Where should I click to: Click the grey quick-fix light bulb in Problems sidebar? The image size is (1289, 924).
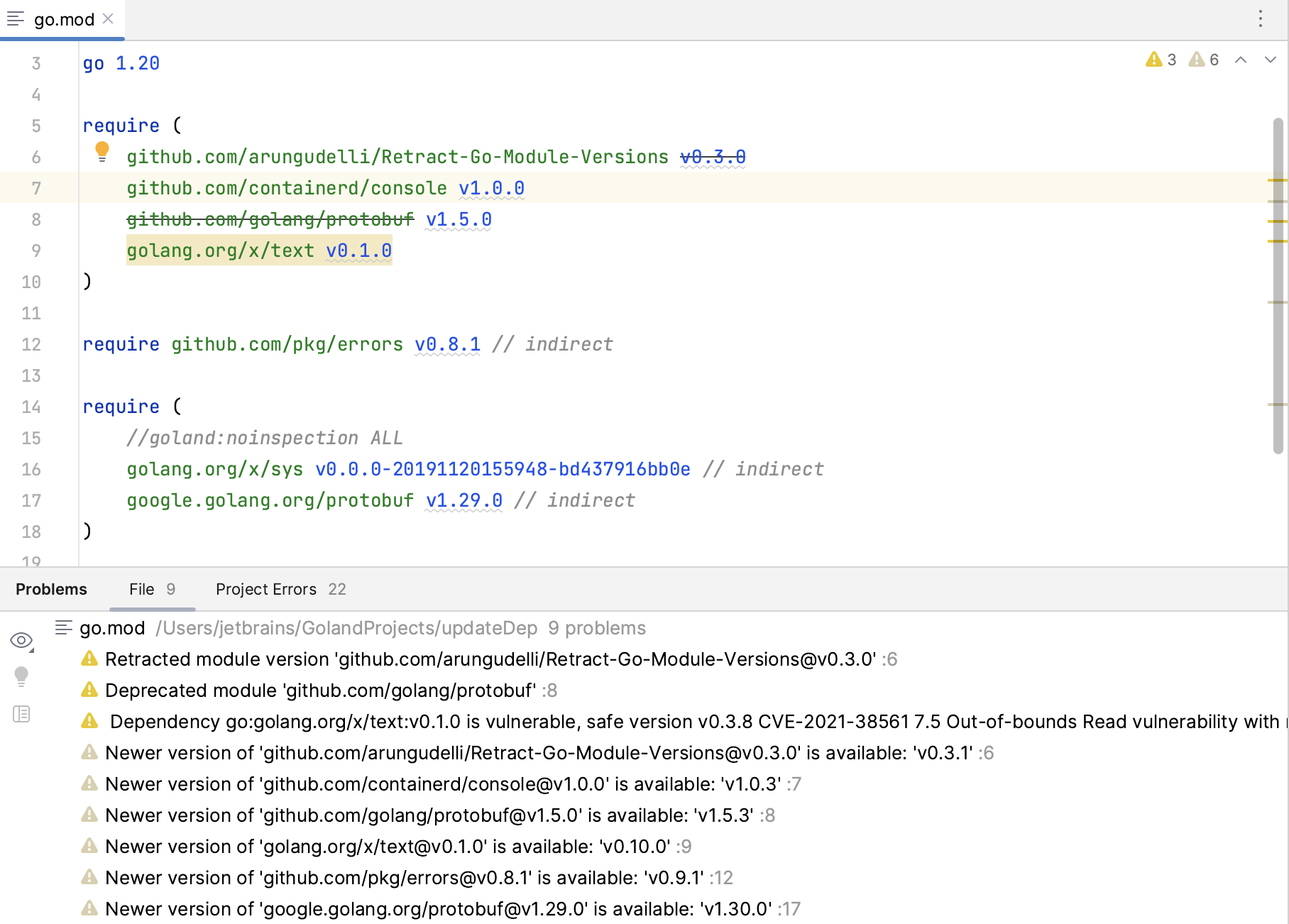pos(21,677)
